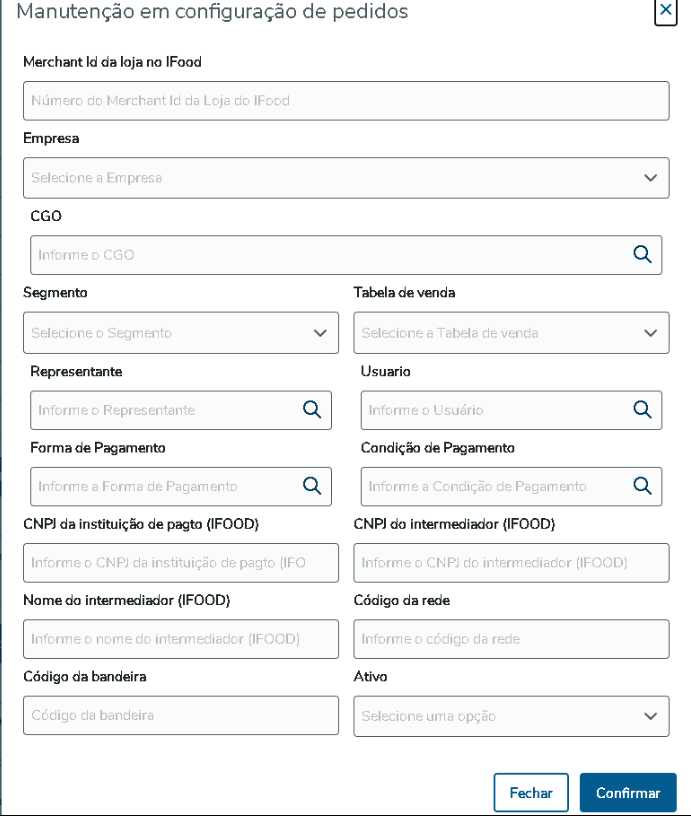Click the Código da bandeira input

pos(180,716)
